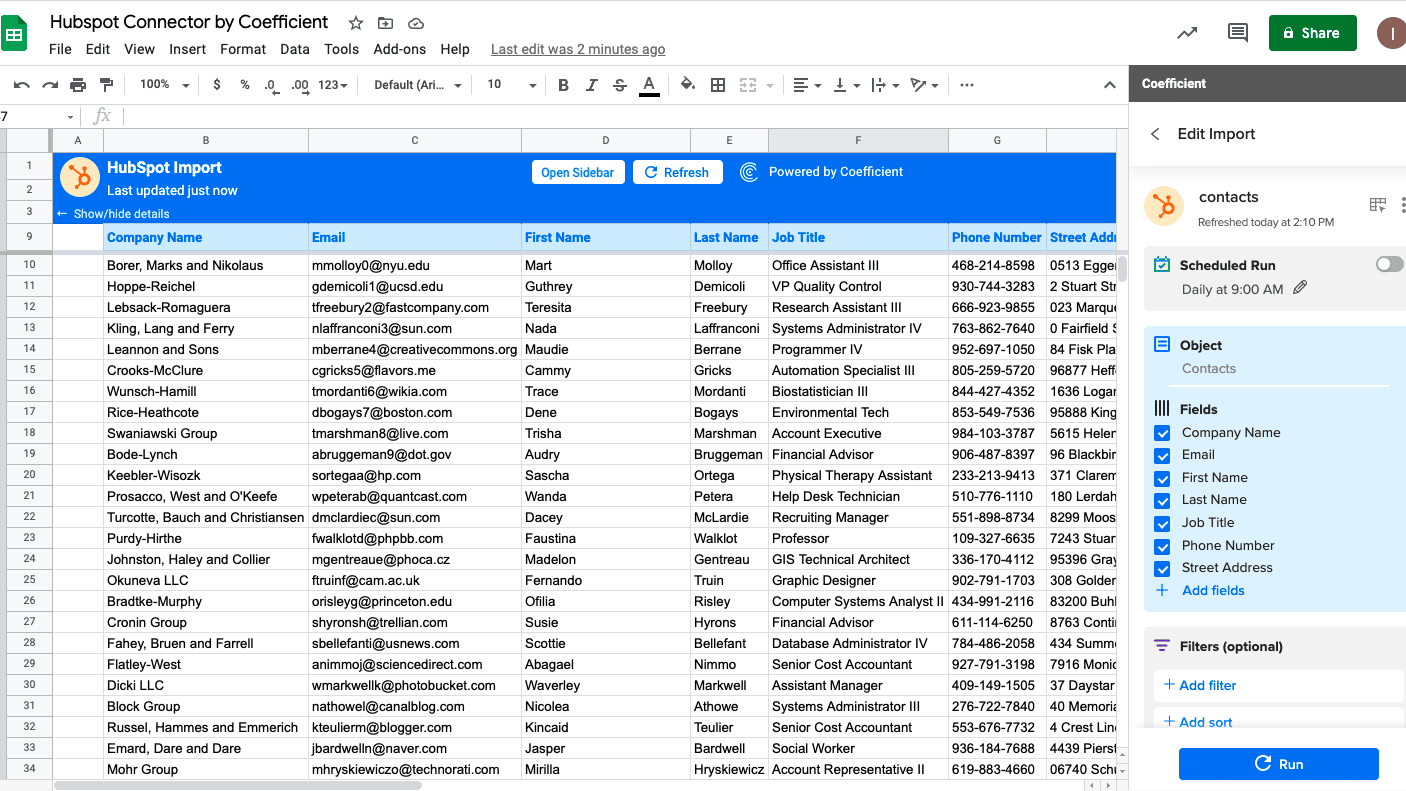Viewport: 1406px width, 791px height.
Task: Click the Open Sidebar button
Action: [578, 172]
